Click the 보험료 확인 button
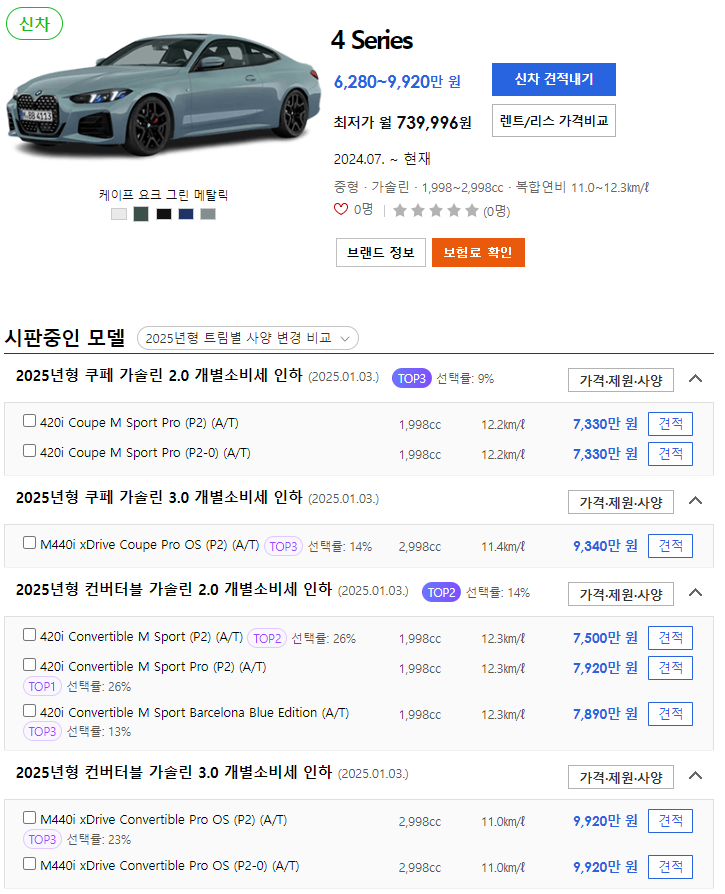 click(478, 252)
